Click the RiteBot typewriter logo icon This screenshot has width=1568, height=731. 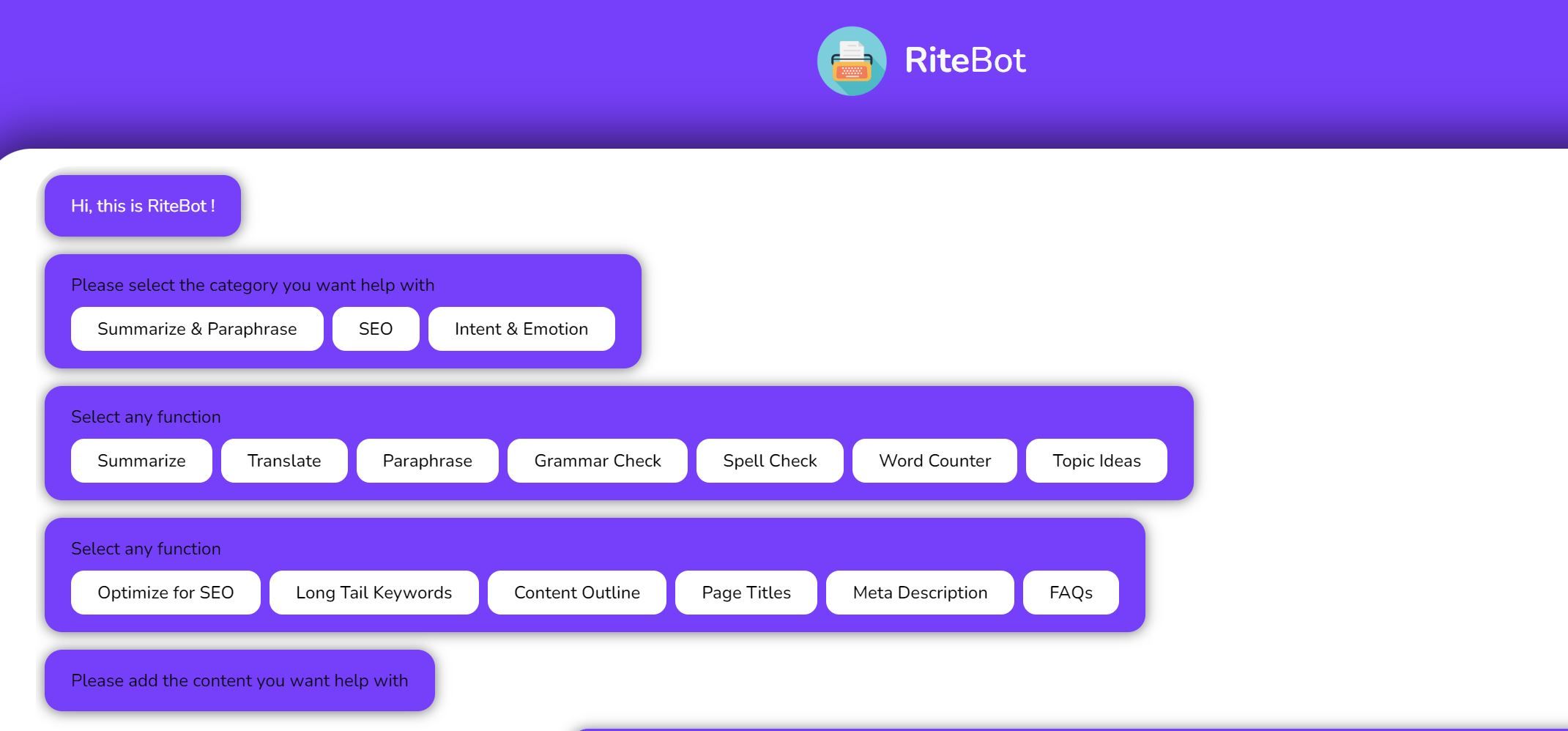(852, 62)
